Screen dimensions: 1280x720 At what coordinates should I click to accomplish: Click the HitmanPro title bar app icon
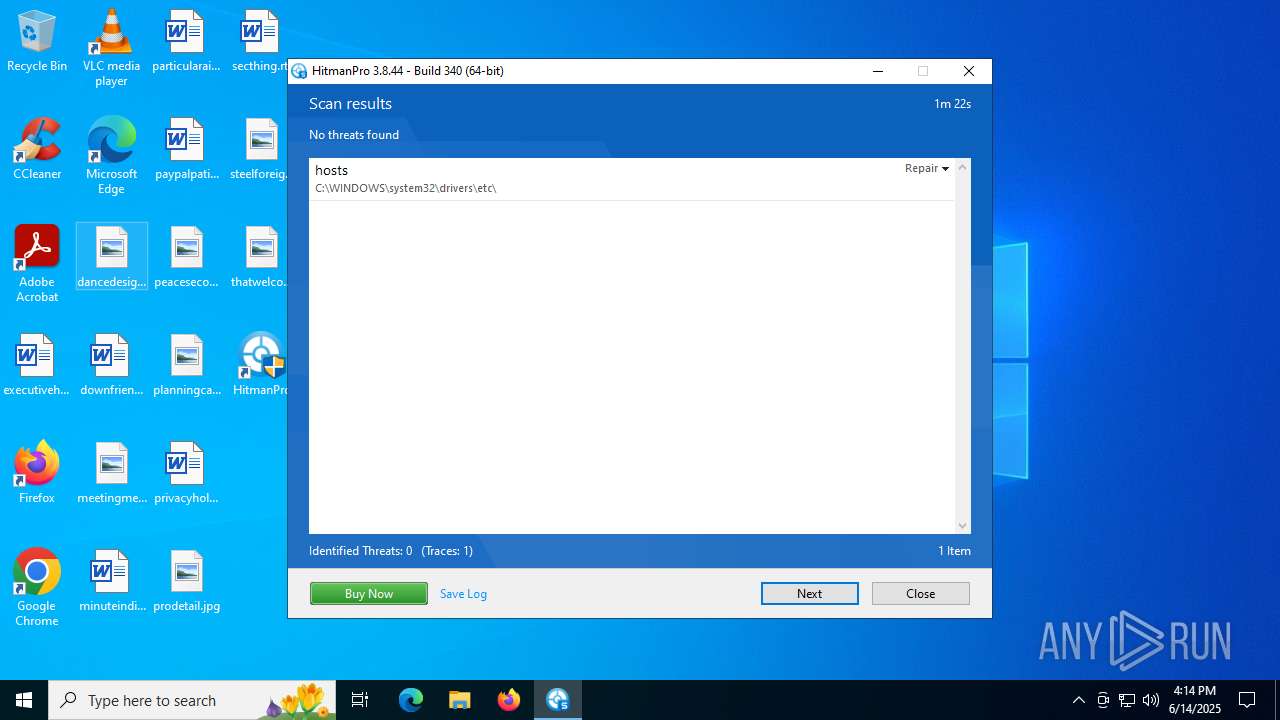tap(299, 71)
